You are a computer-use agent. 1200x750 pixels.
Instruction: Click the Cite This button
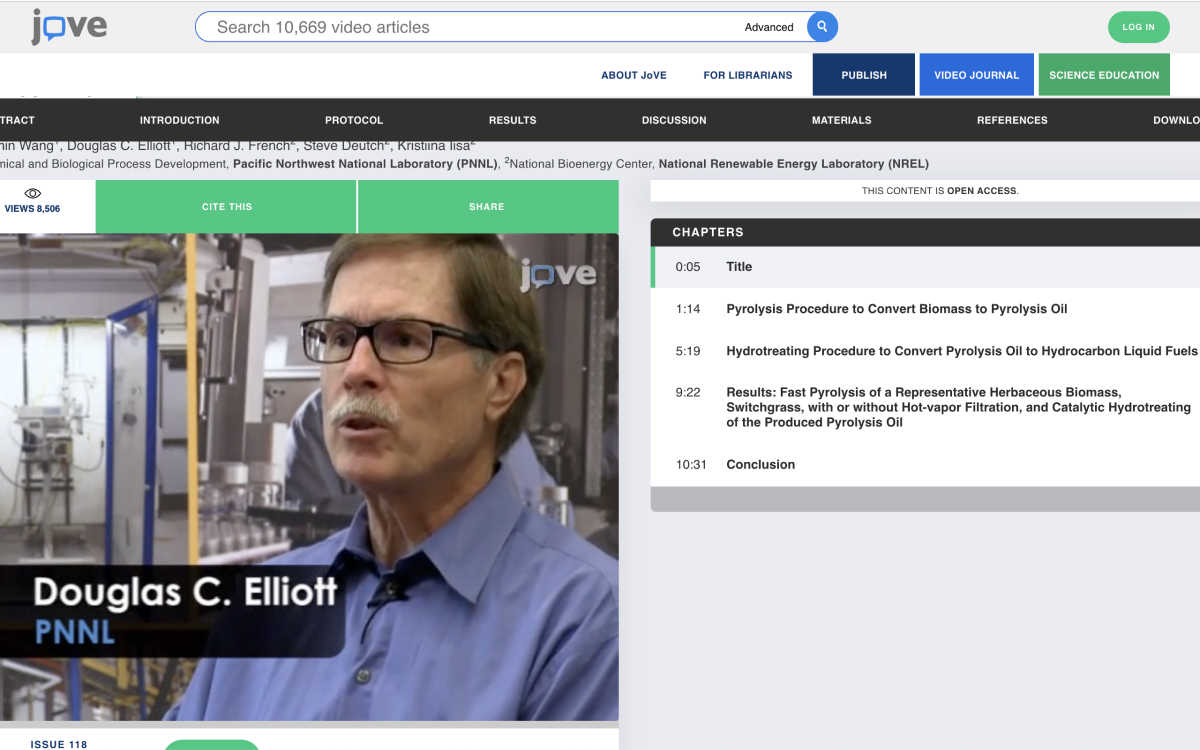[227, 207]
